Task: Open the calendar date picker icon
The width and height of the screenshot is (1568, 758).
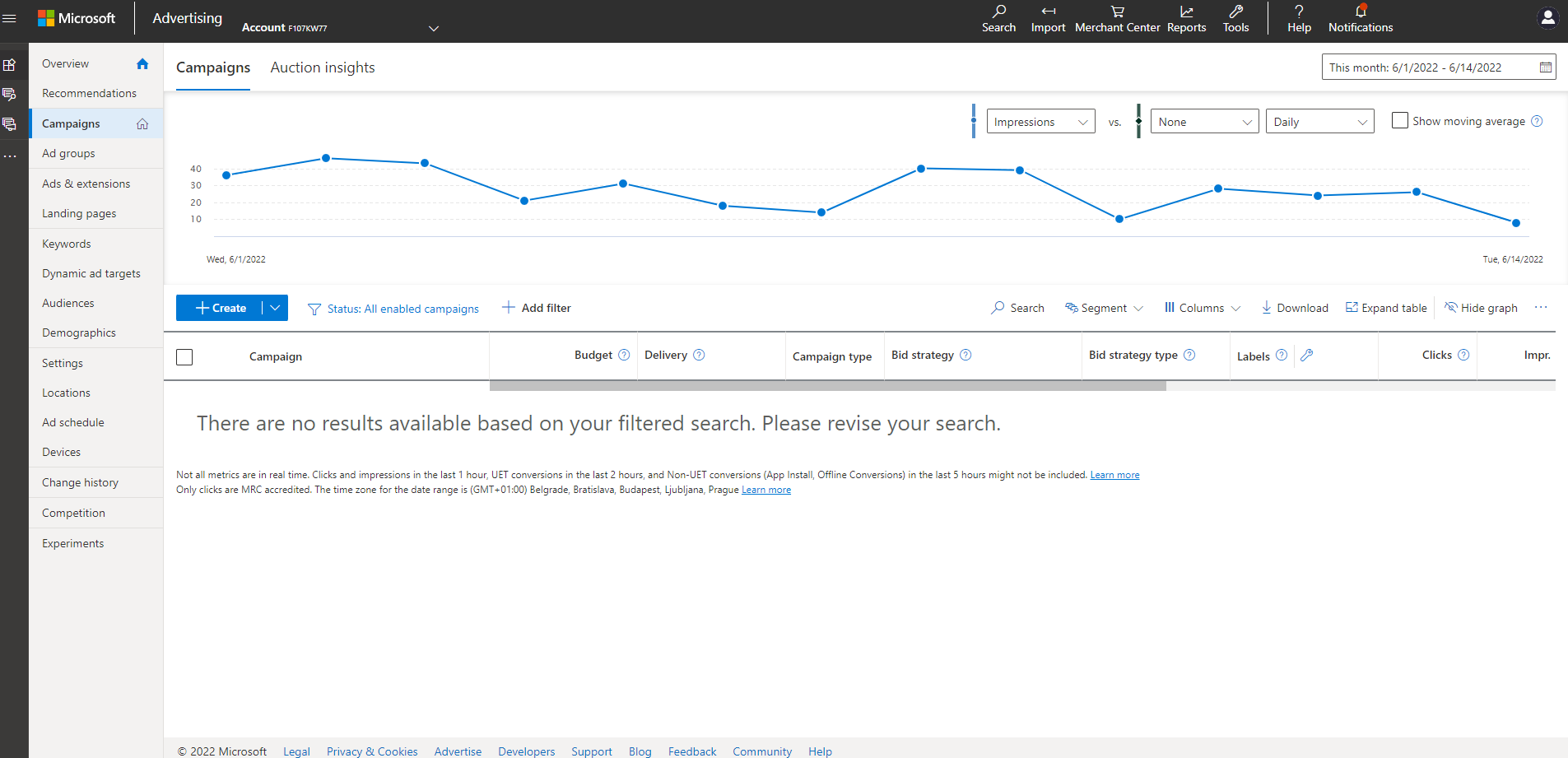Action: pos(1545,67)
